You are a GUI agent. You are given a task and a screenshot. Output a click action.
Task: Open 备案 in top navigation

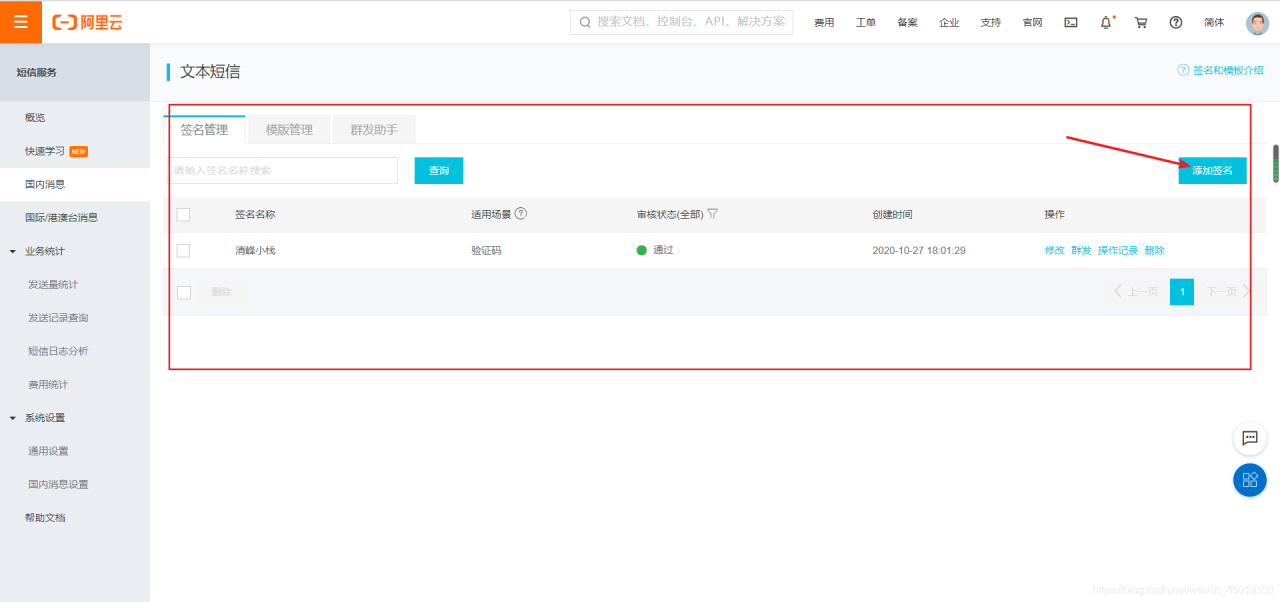[x=907, y=22]
